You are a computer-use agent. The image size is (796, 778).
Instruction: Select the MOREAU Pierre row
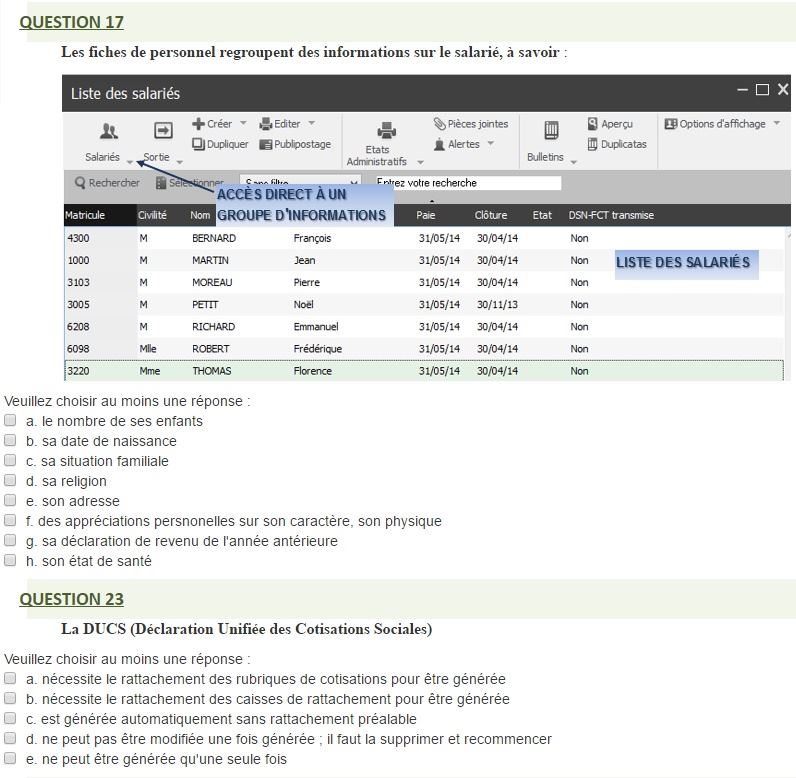coord(424,282)
